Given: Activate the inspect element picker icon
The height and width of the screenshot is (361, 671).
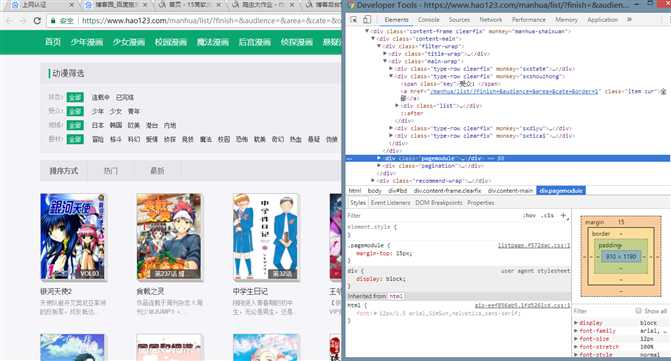Looking at the screenshot, I should 354,20.
